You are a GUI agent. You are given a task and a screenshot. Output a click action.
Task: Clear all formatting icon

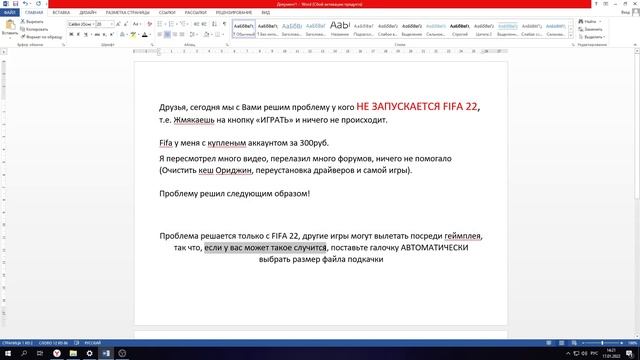(150, 24)
